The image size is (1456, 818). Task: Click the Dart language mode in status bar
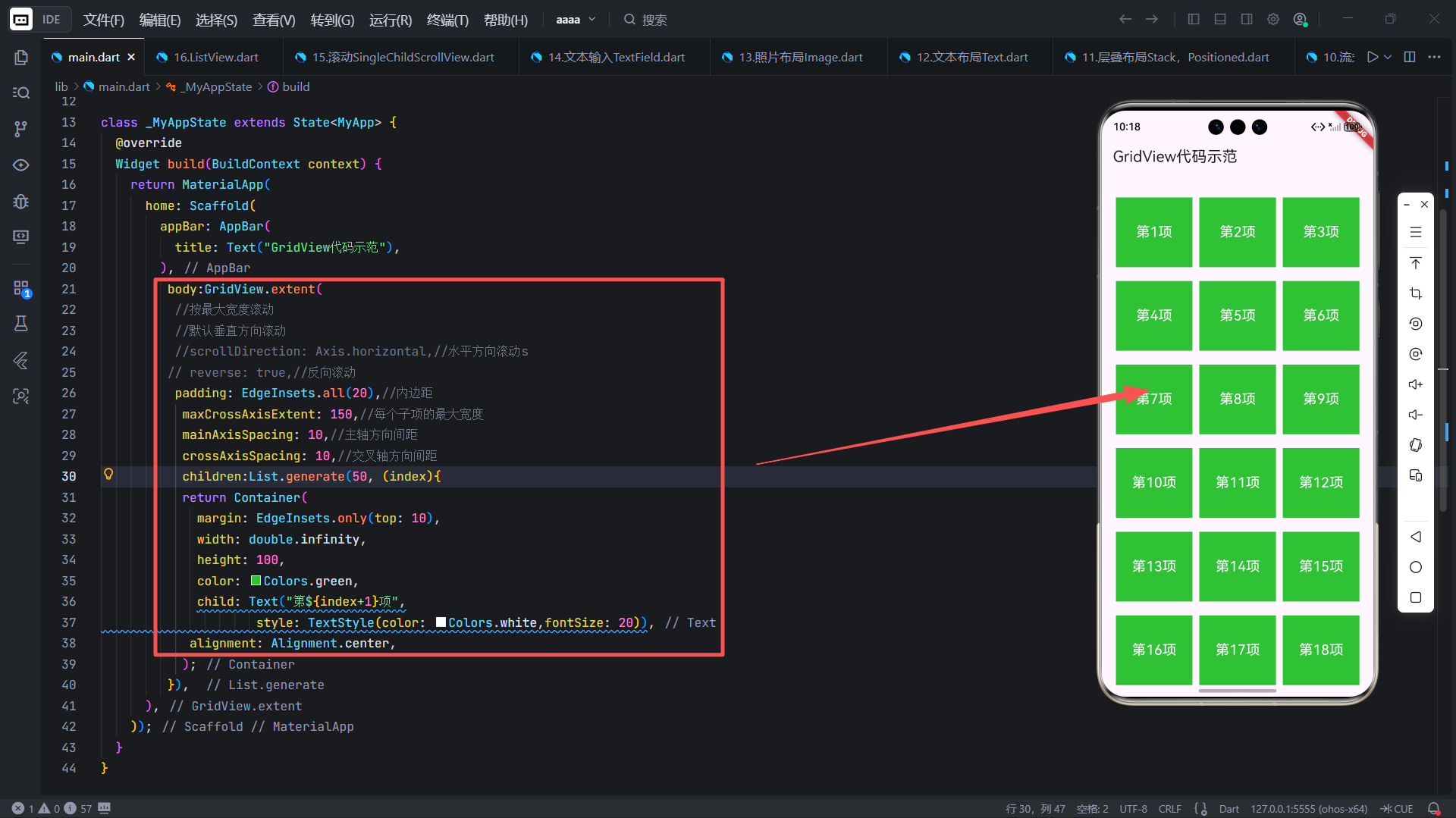pyautogui.click(x=1228, y=808)
